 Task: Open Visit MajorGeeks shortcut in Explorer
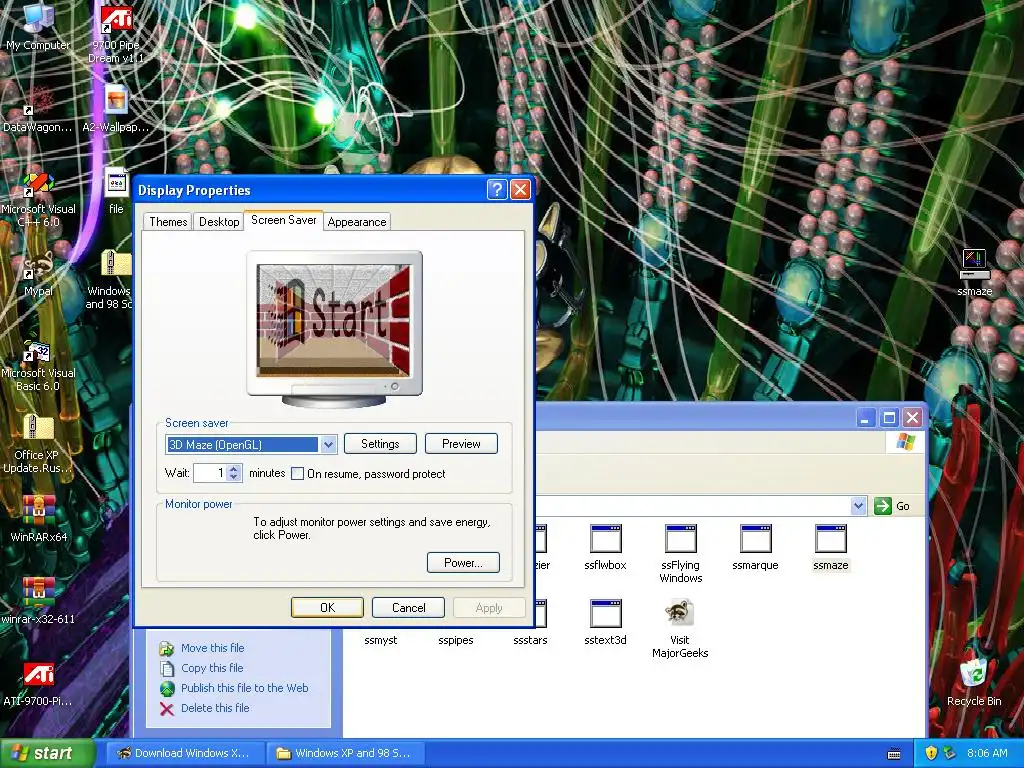pyautogui.click(x=680, y=628)
